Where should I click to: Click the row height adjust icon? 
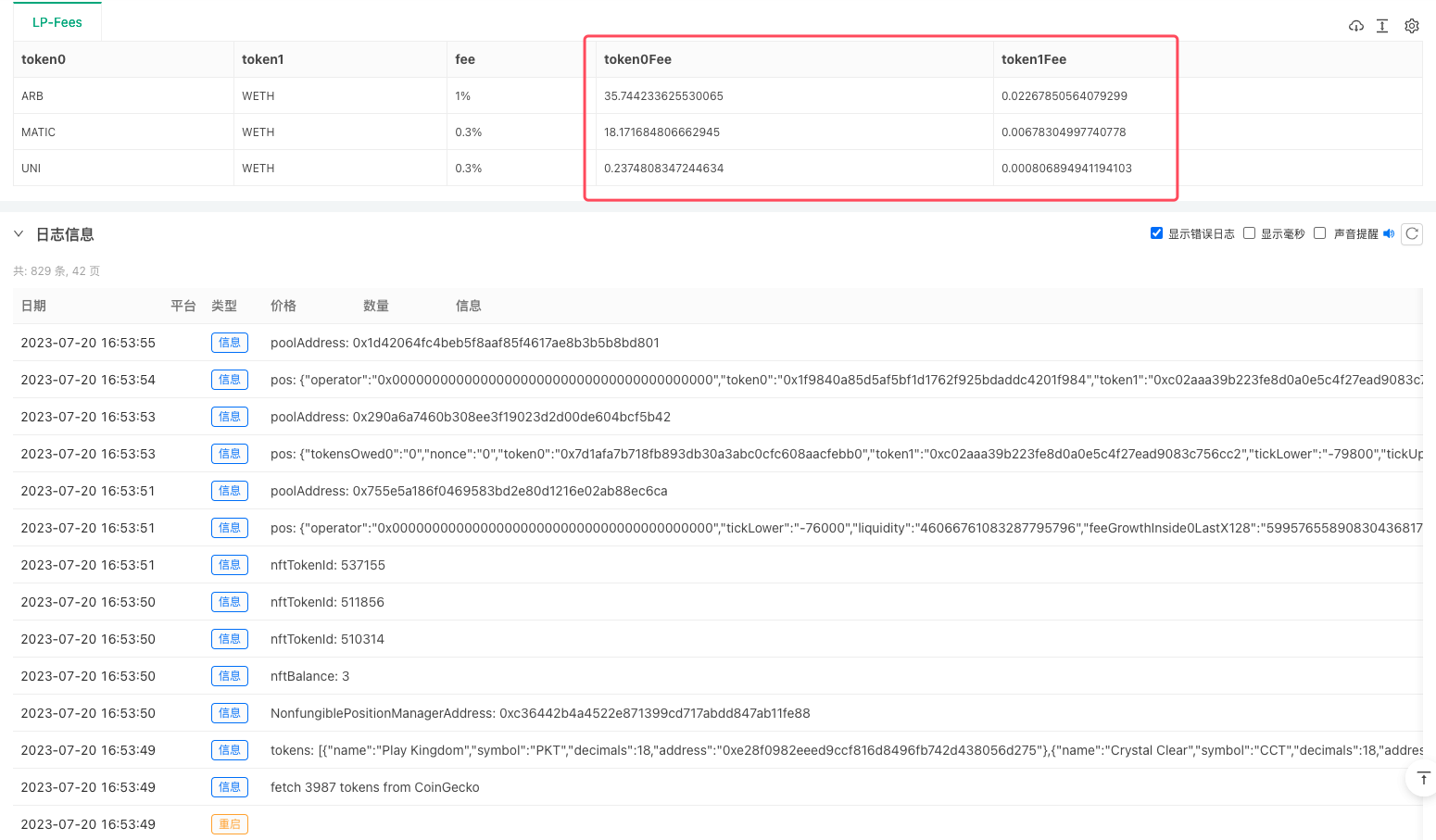click(1382, 26)
